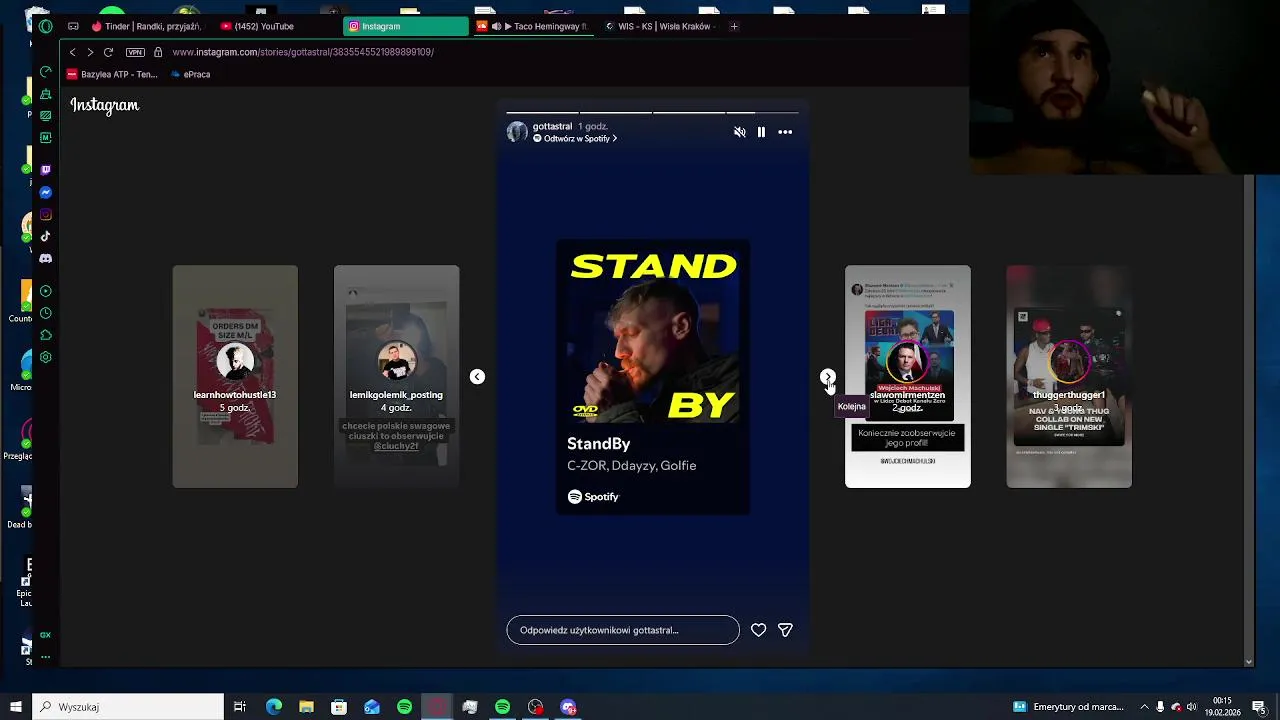
Task: Open a new browser tab
Action: click(734, 26)
